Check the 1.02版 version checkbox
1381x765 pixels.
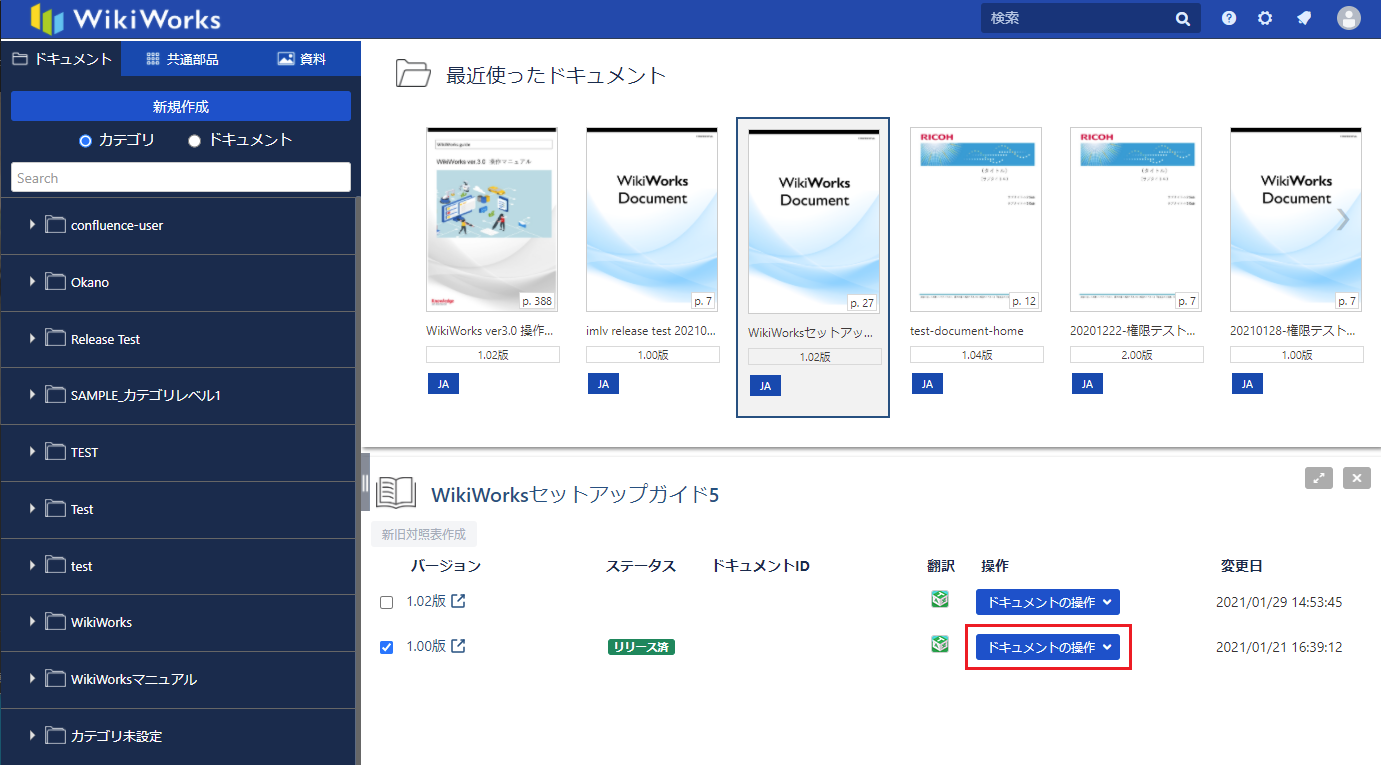pos(387,603)
